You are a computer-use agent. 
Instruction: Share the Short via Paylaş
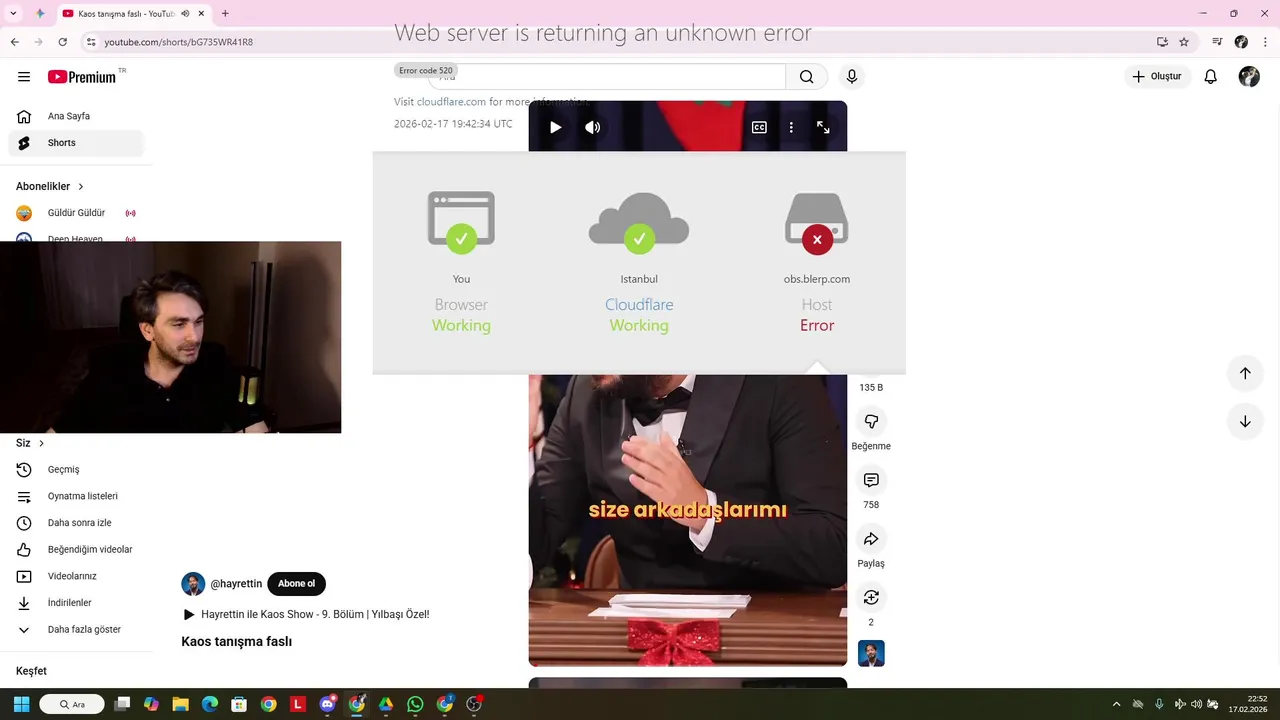(x=871, y=540)
